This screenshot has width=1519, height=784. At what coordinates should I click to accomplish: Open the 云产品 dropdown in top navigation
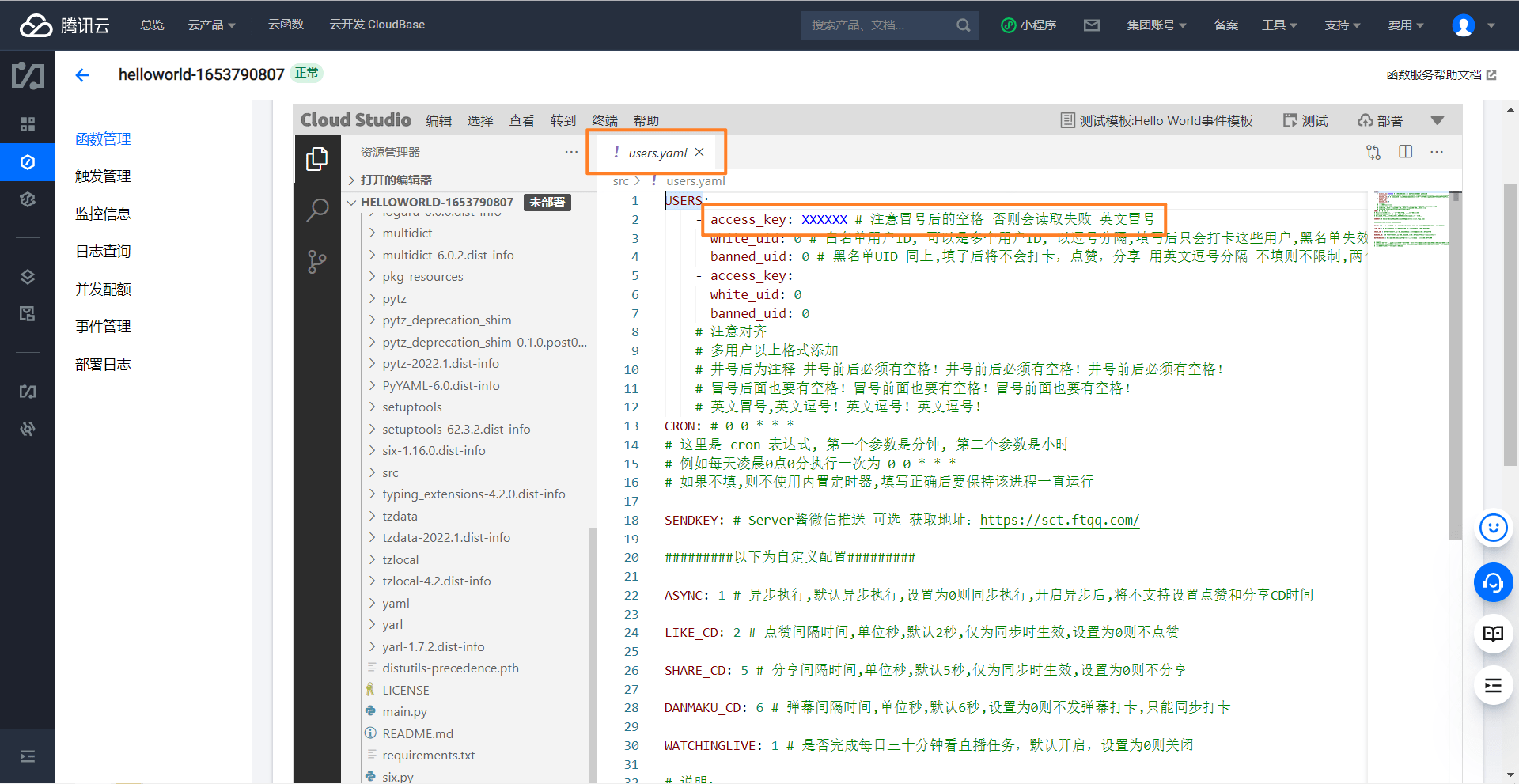211,25
